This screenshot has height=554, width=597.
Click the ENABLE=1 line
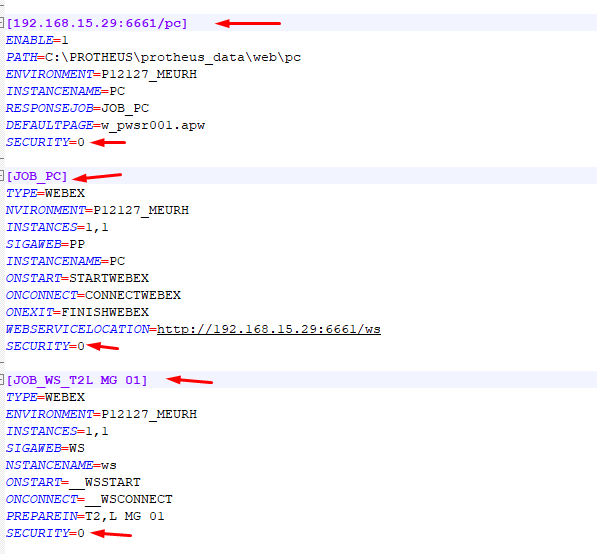pos(37,40)
